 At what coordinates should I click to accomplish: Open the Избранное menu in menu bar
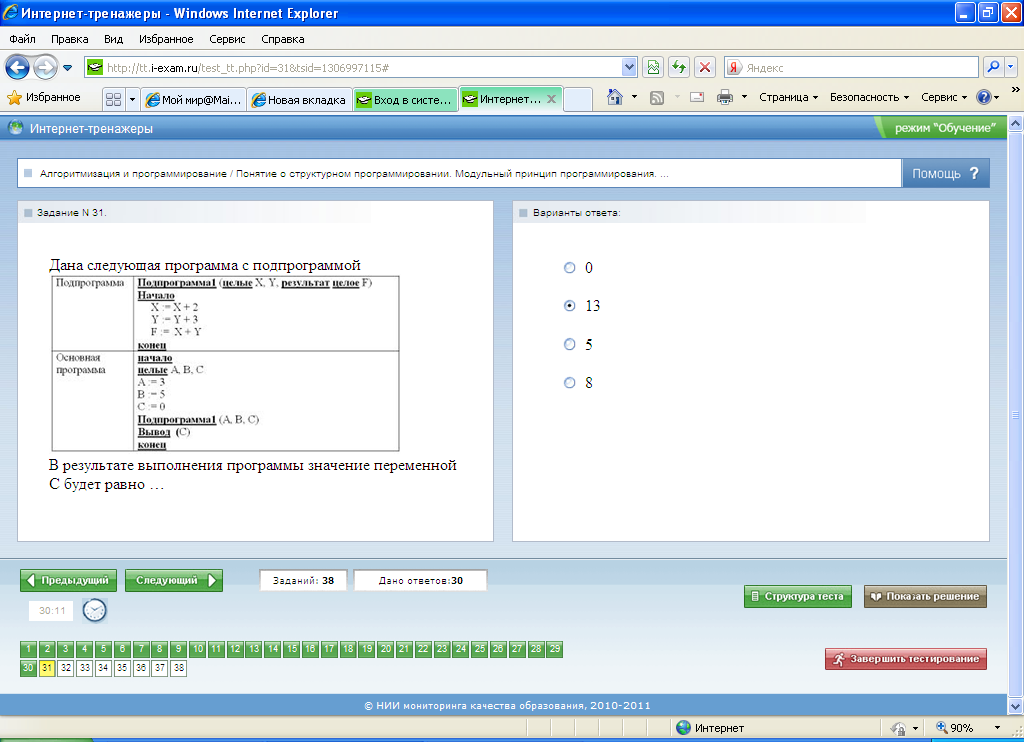[x=166, y=39]
